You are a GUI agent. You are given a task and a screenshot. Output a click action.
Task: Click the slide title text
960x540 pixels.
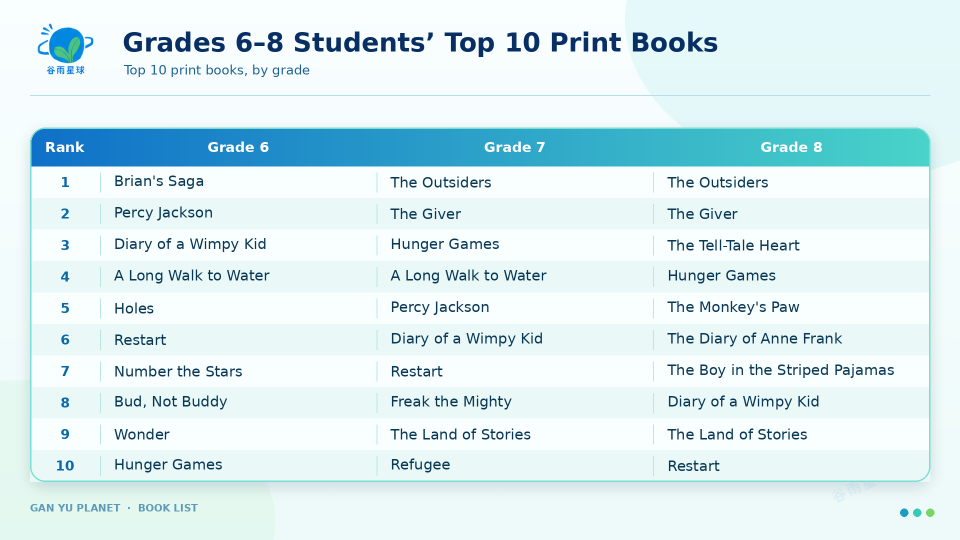(420, 42)
